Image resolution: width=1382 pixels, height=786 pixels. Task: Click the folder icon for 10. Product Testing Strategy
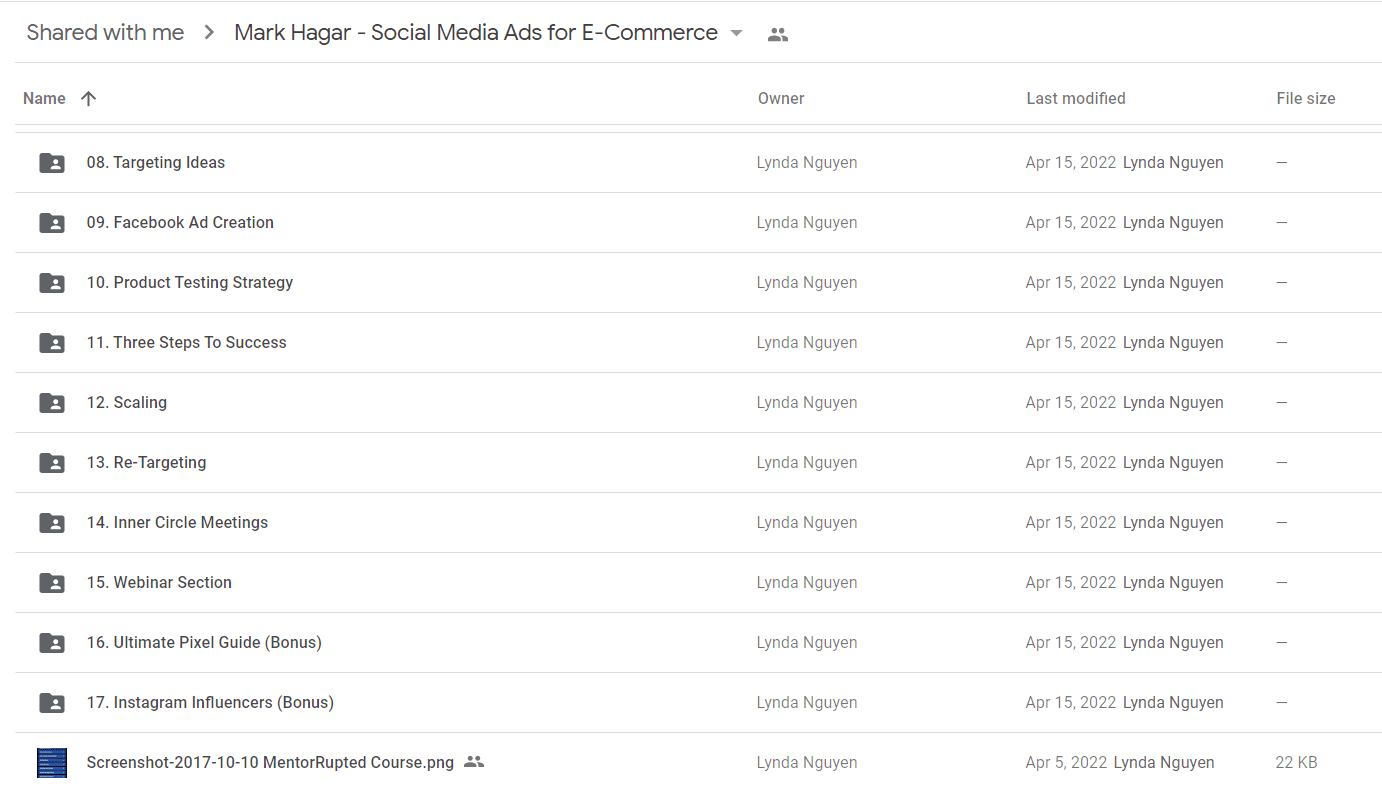[52, 283]
